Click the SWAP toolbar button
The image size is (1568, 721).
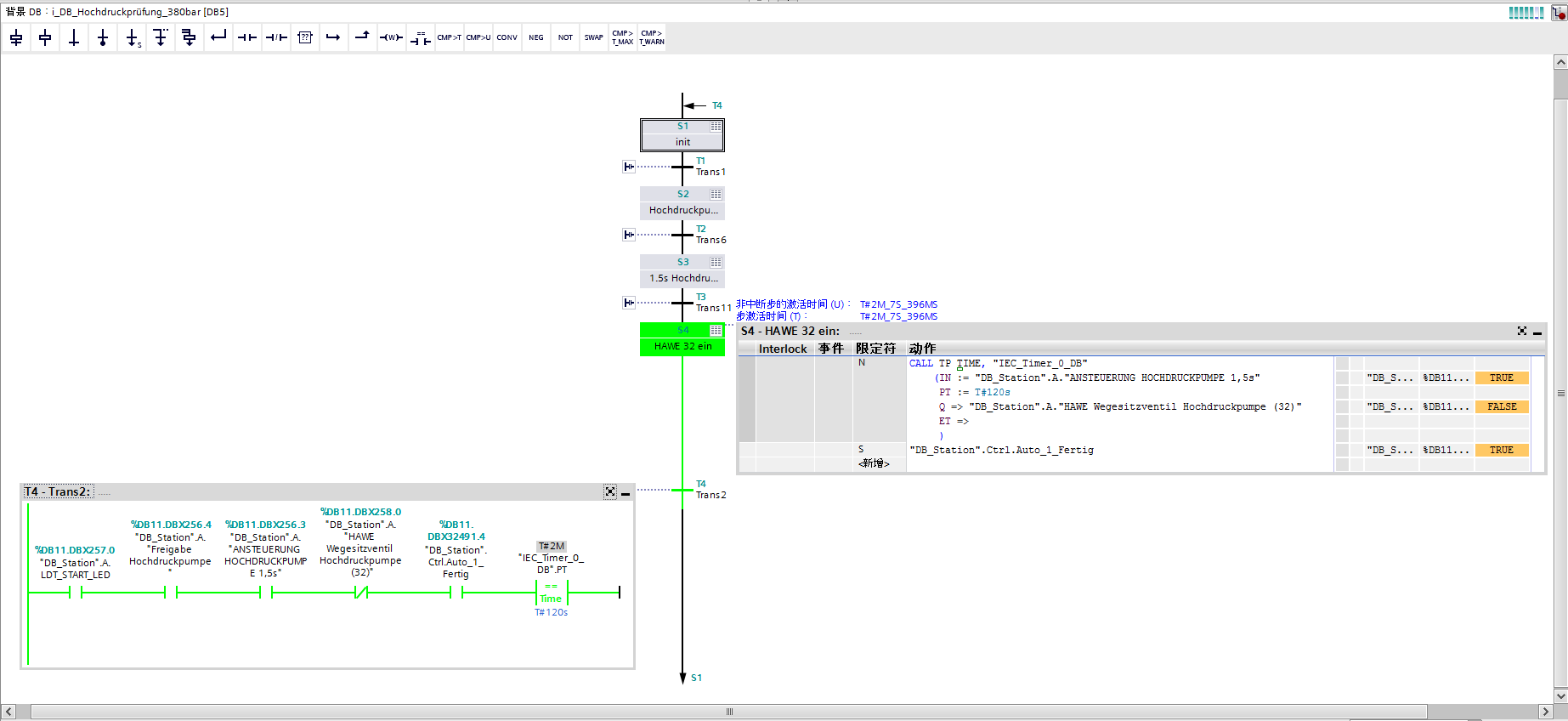point(593,37)
